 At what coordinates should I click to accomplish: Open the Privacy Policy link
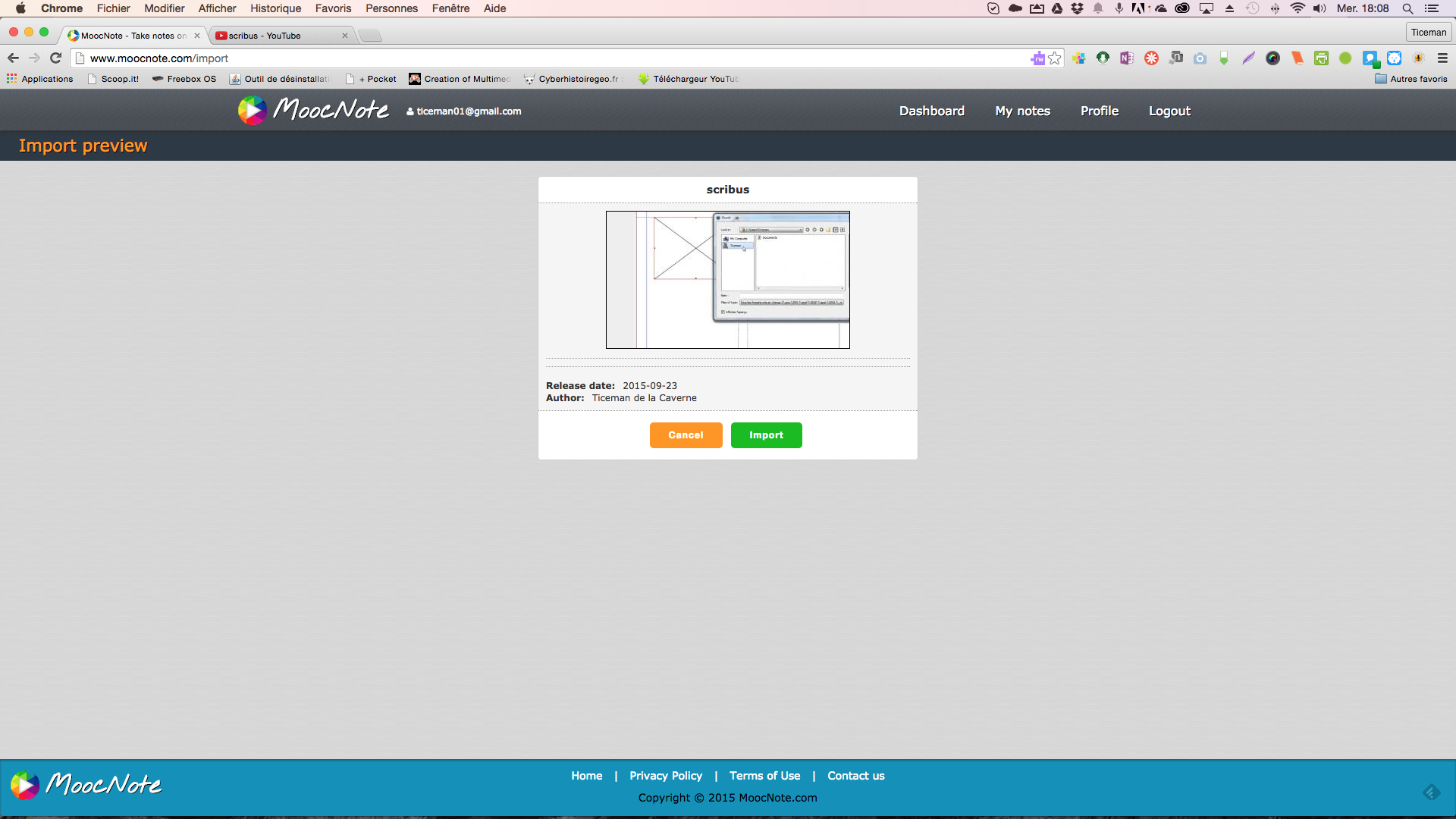pyautogui.click(x=666, y=776)
